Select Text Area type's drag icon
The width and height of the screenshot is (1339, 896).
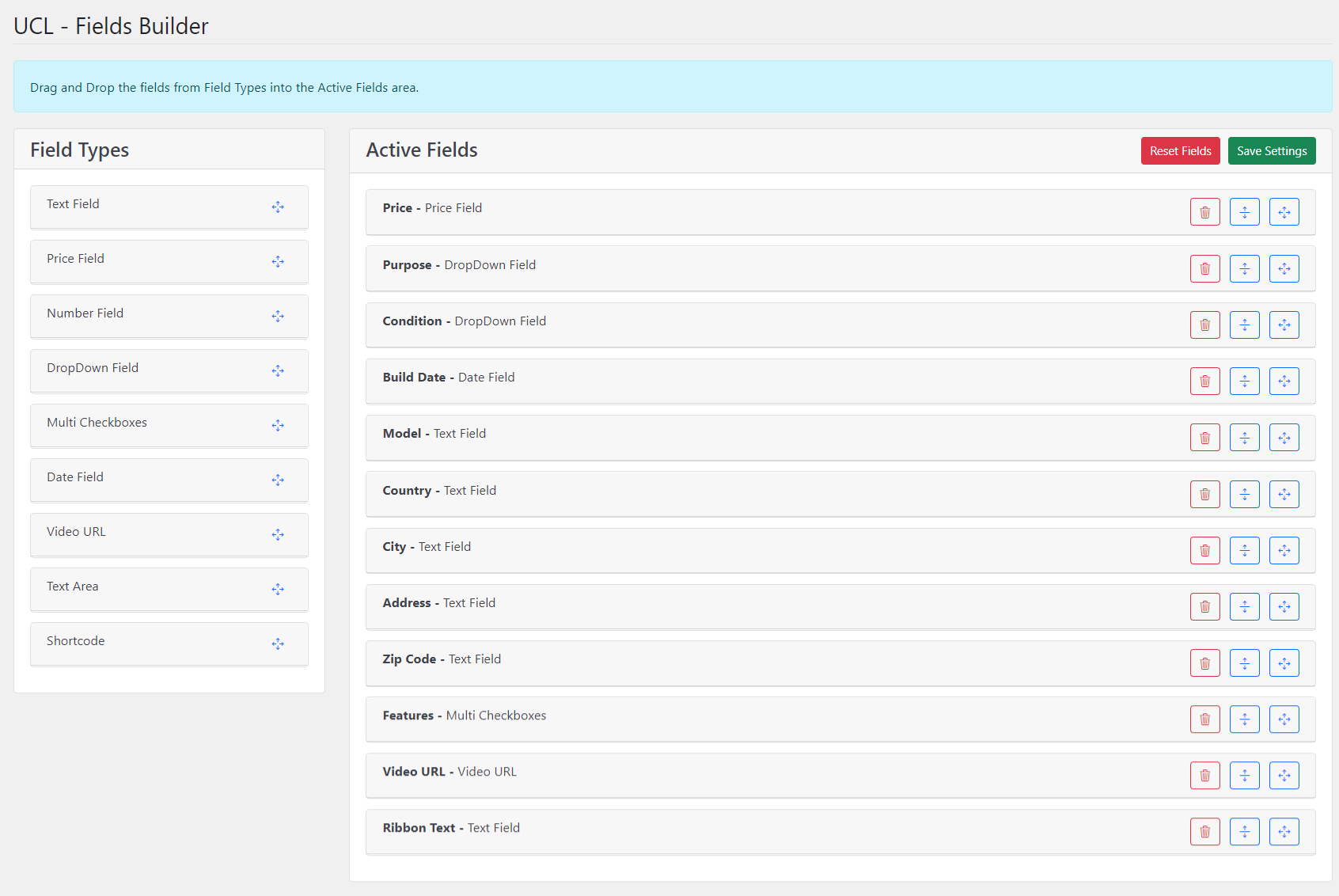click(x=278, y=589)
